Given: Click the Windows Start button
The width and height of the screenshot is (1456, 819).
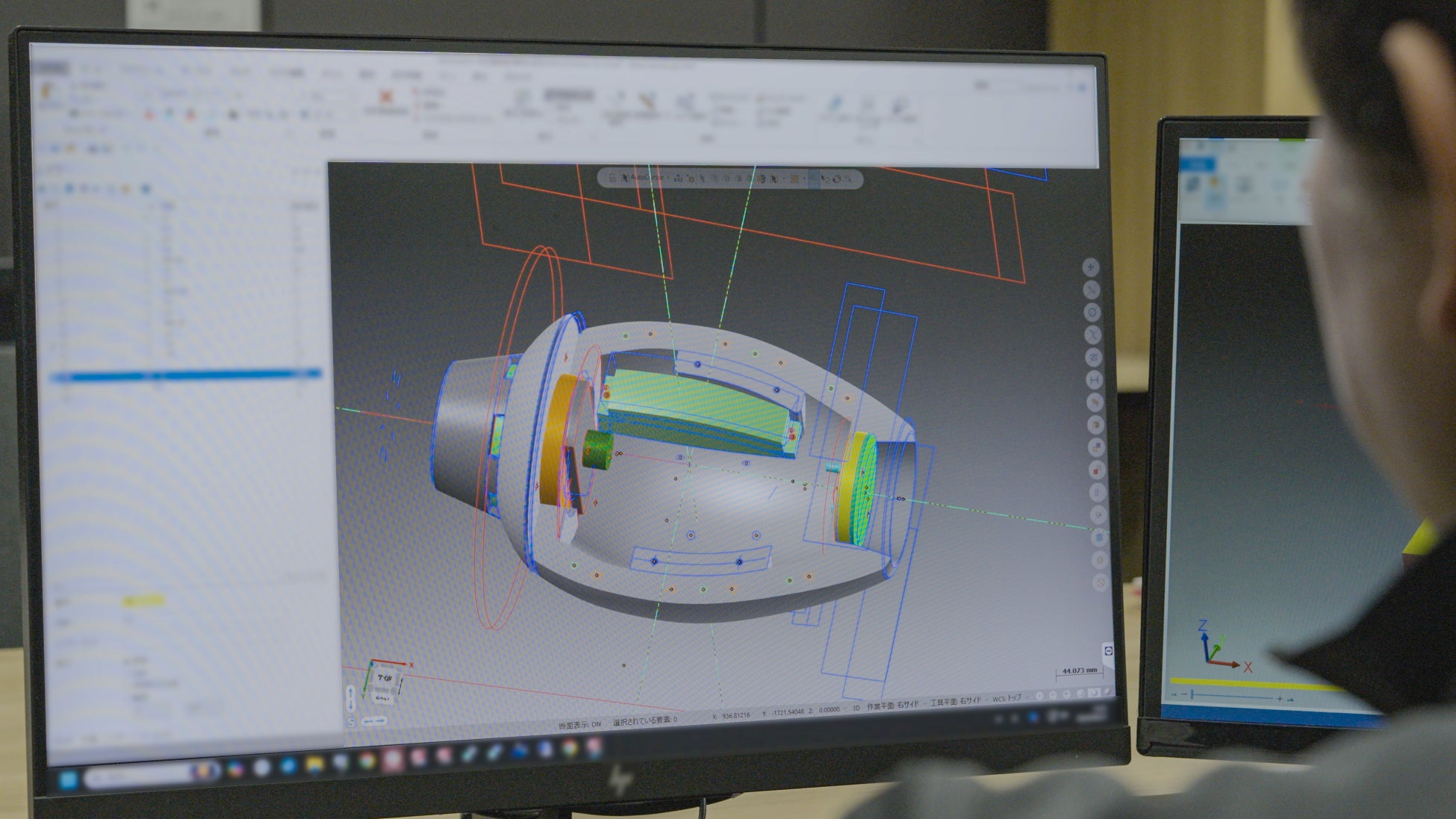Looking at the screenshot, I should (x=69, y=779).
